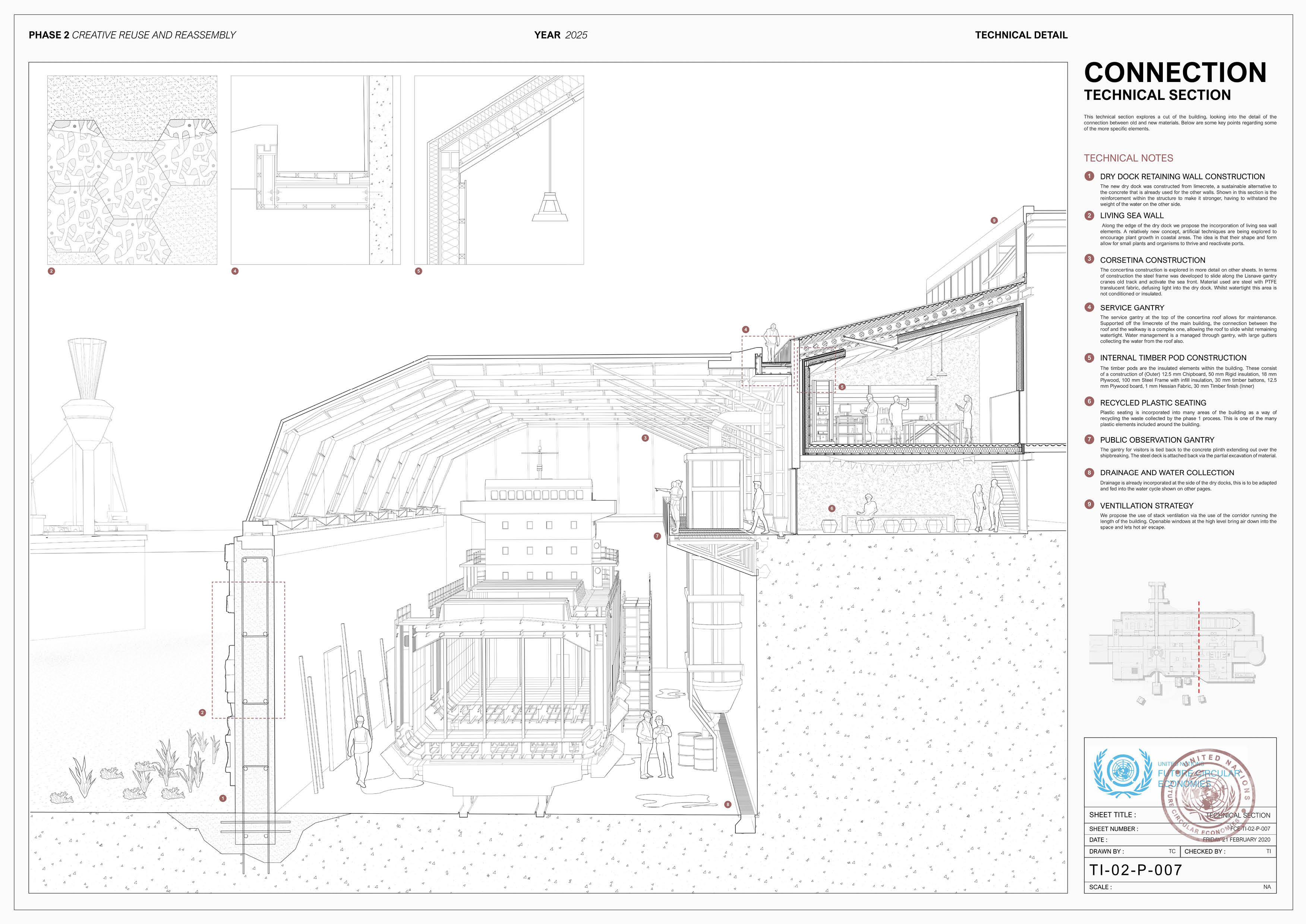
Task: Click marker 9 beside Ventillation Strategy heading
Action: pyautogui.click(x=1089, y=505)
